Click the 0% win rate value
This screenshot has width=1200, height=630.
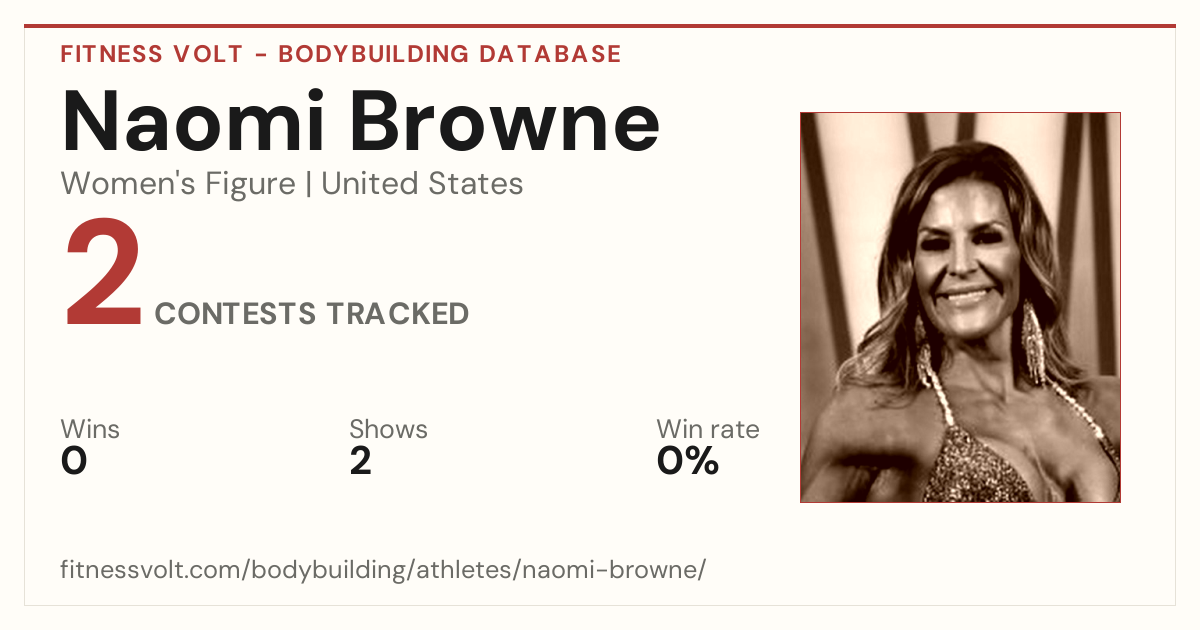pos(688,461)
